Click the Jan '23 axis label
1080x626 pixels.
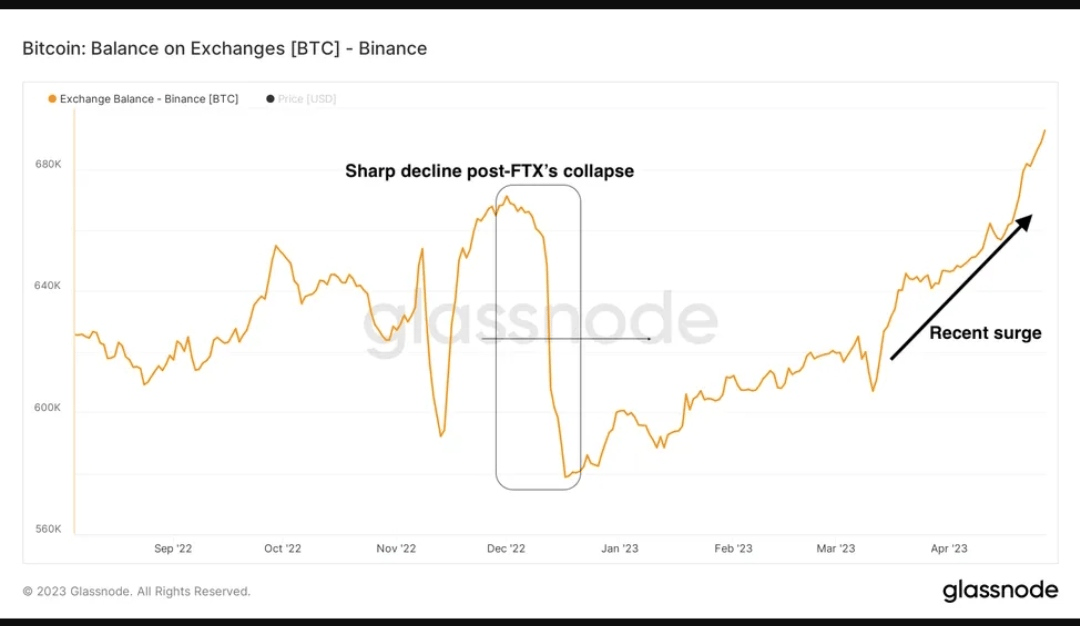tap(619, 549)
